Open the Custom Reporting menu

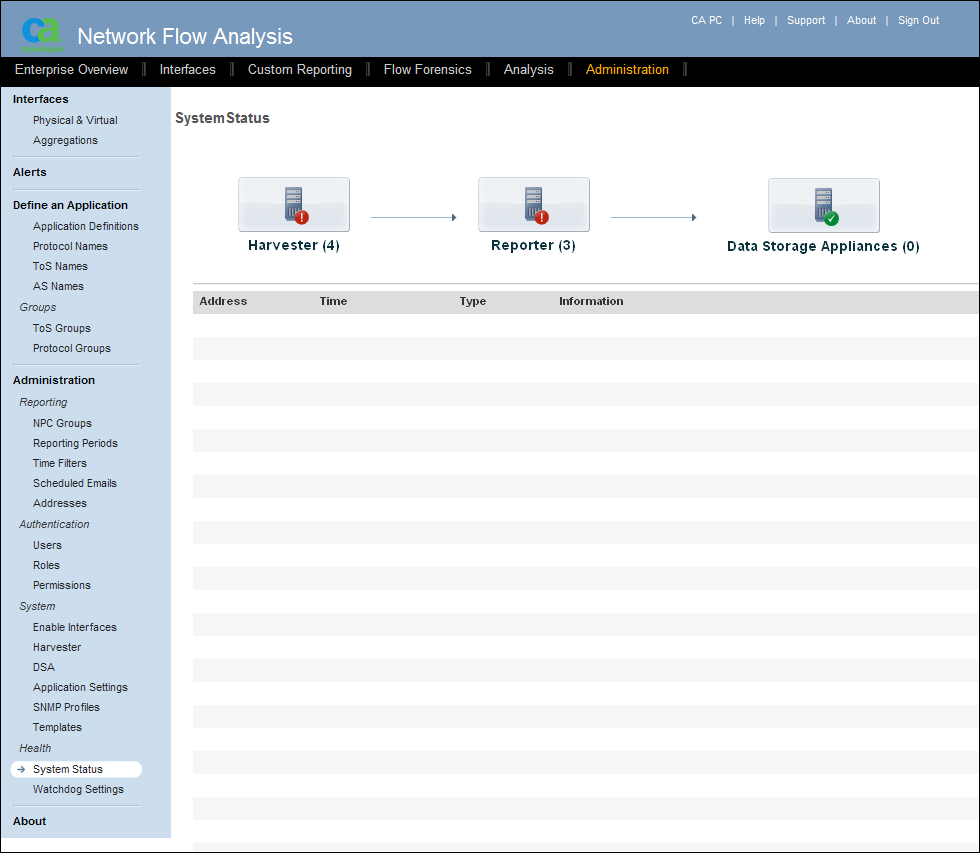click(x=299, y=69)
